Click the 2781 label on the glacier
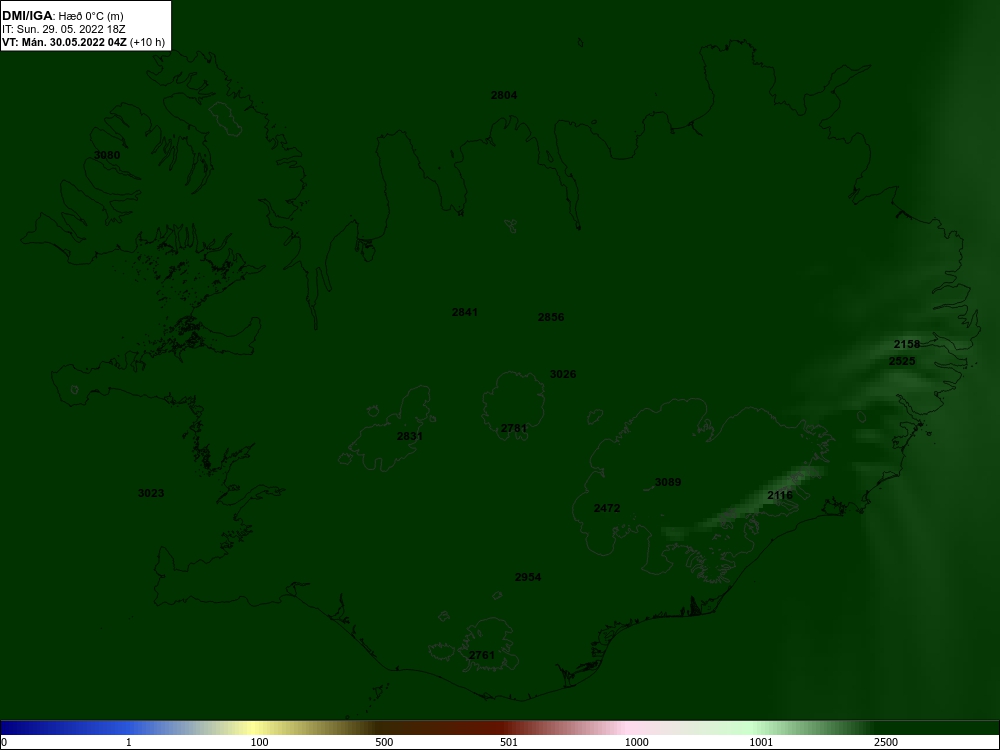 (513, 428)
